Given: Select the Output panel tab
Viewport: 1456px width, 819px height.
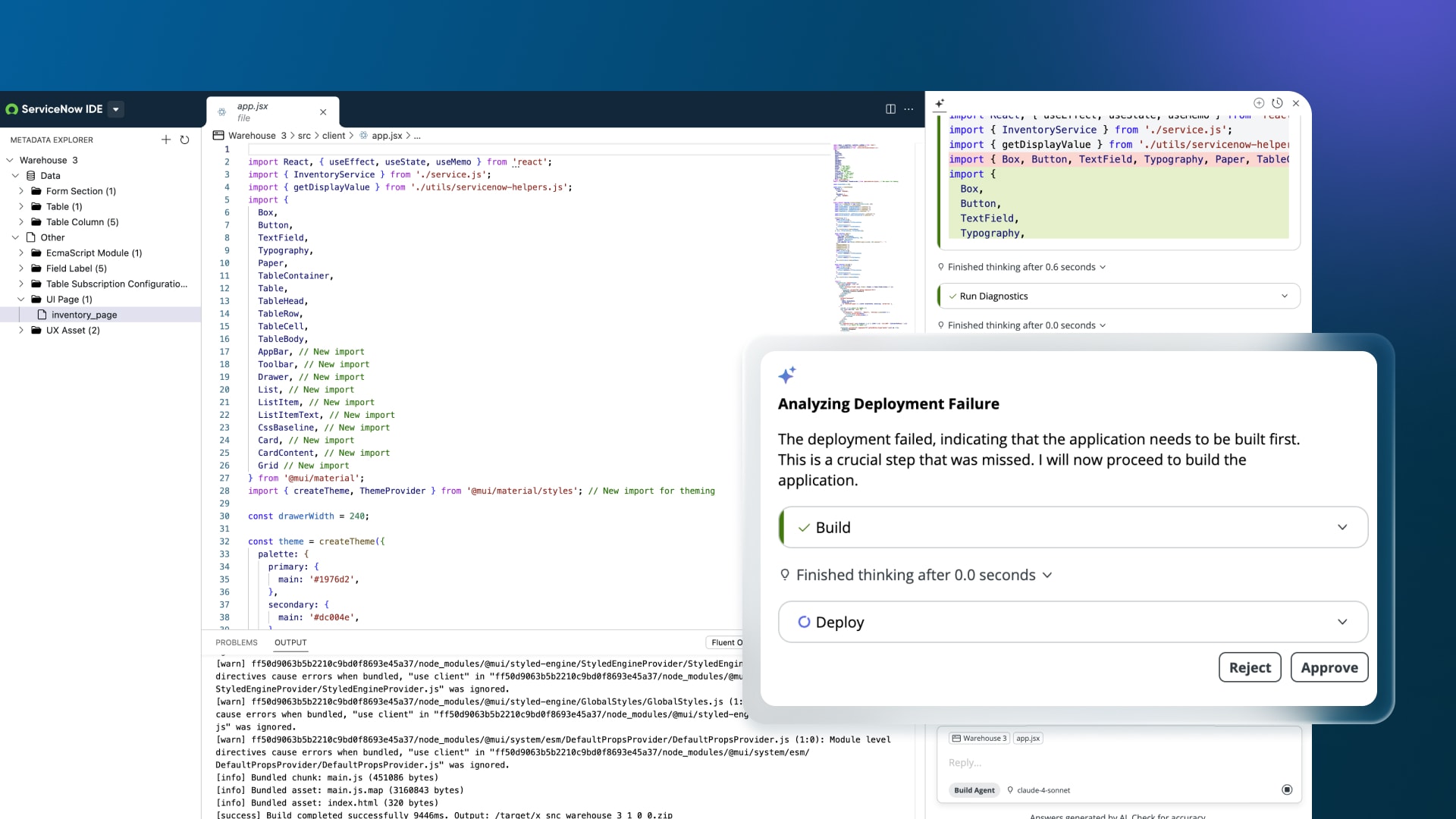Looking at the screenshot, I should point(290,642).
